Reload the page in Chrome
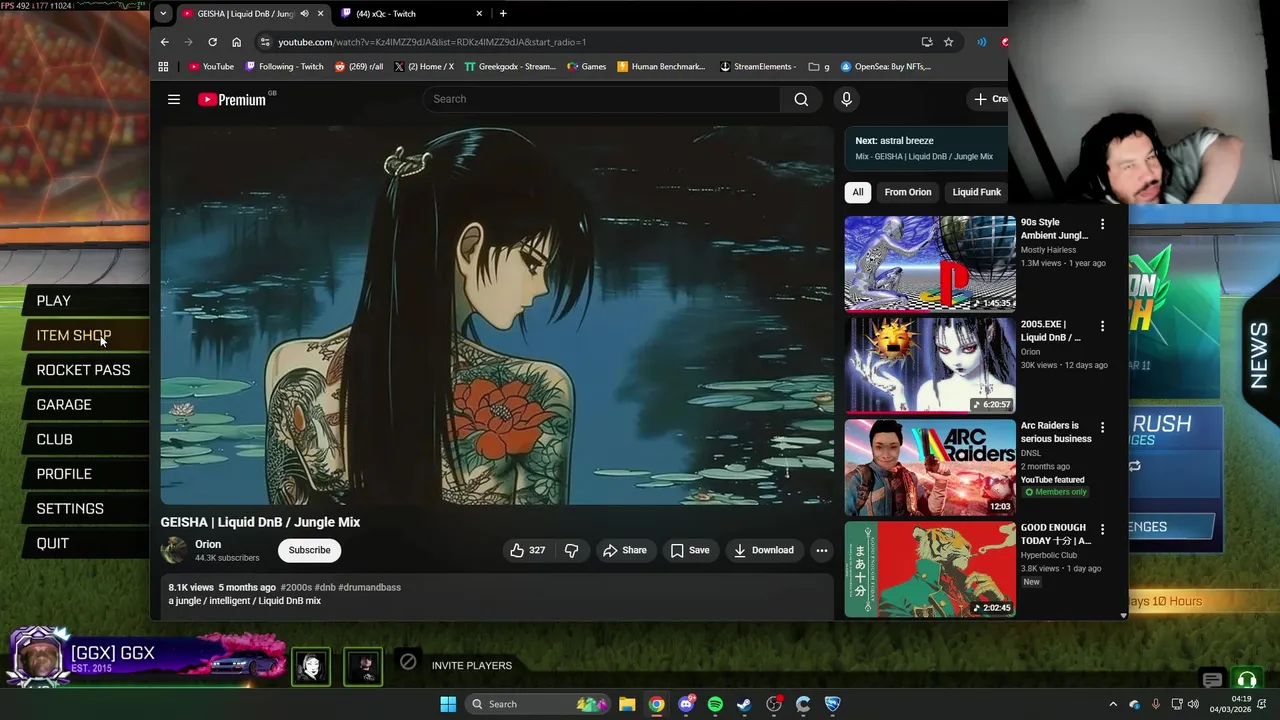Screen dimensions: 1280x720 [x=212, y=42]
